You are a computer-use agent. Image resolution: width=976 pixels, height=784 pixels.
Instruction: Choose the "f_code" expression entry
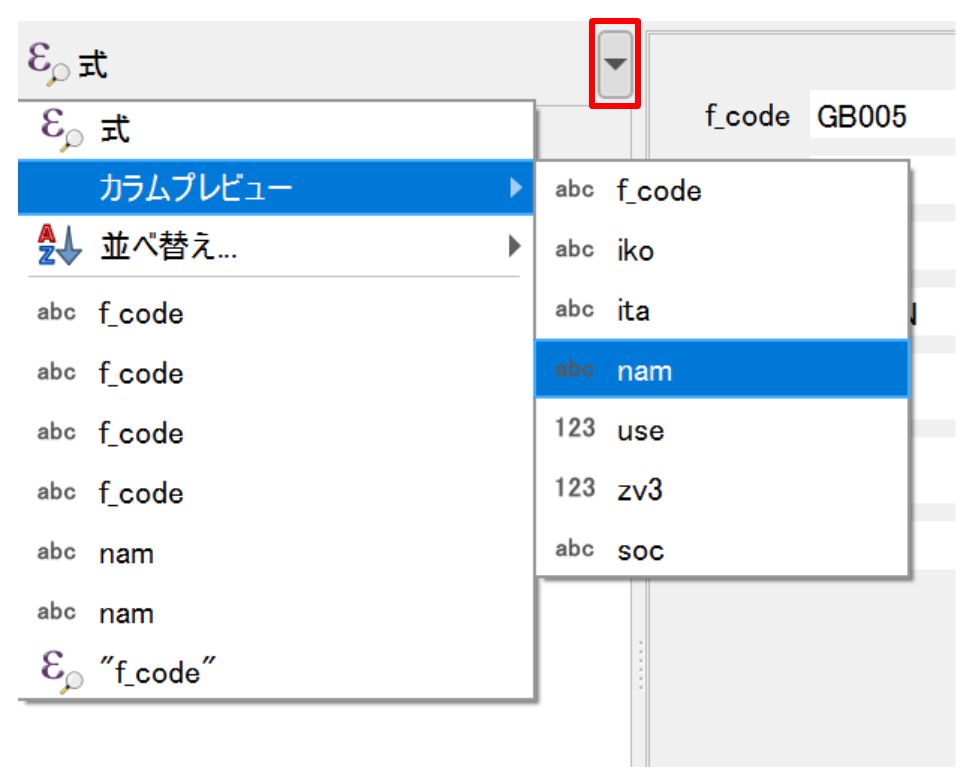(276, 671)
